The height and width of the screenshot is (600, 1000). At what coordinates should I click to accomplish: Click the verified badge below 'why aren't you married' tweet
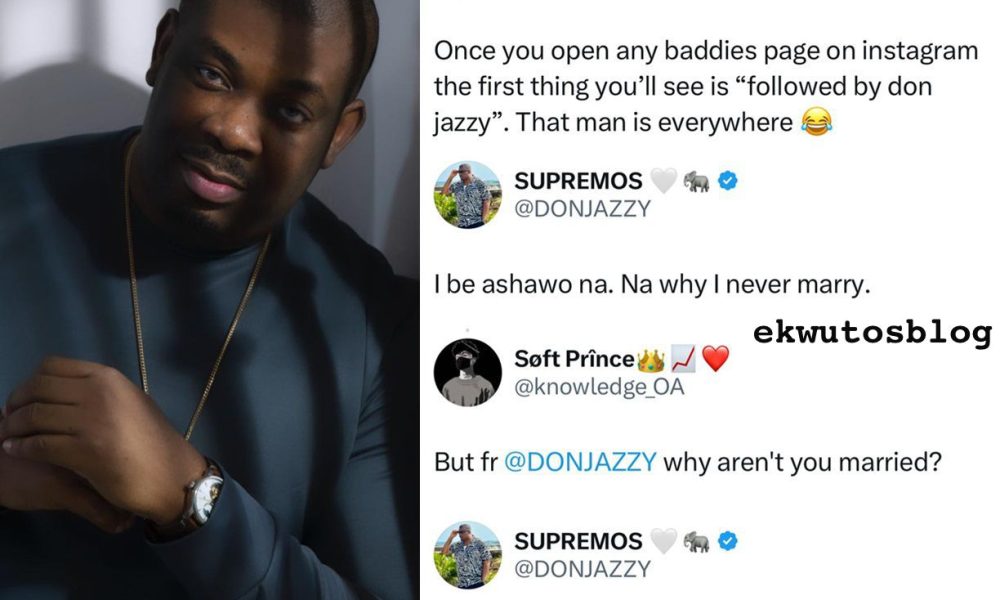[x=728, y=541]
